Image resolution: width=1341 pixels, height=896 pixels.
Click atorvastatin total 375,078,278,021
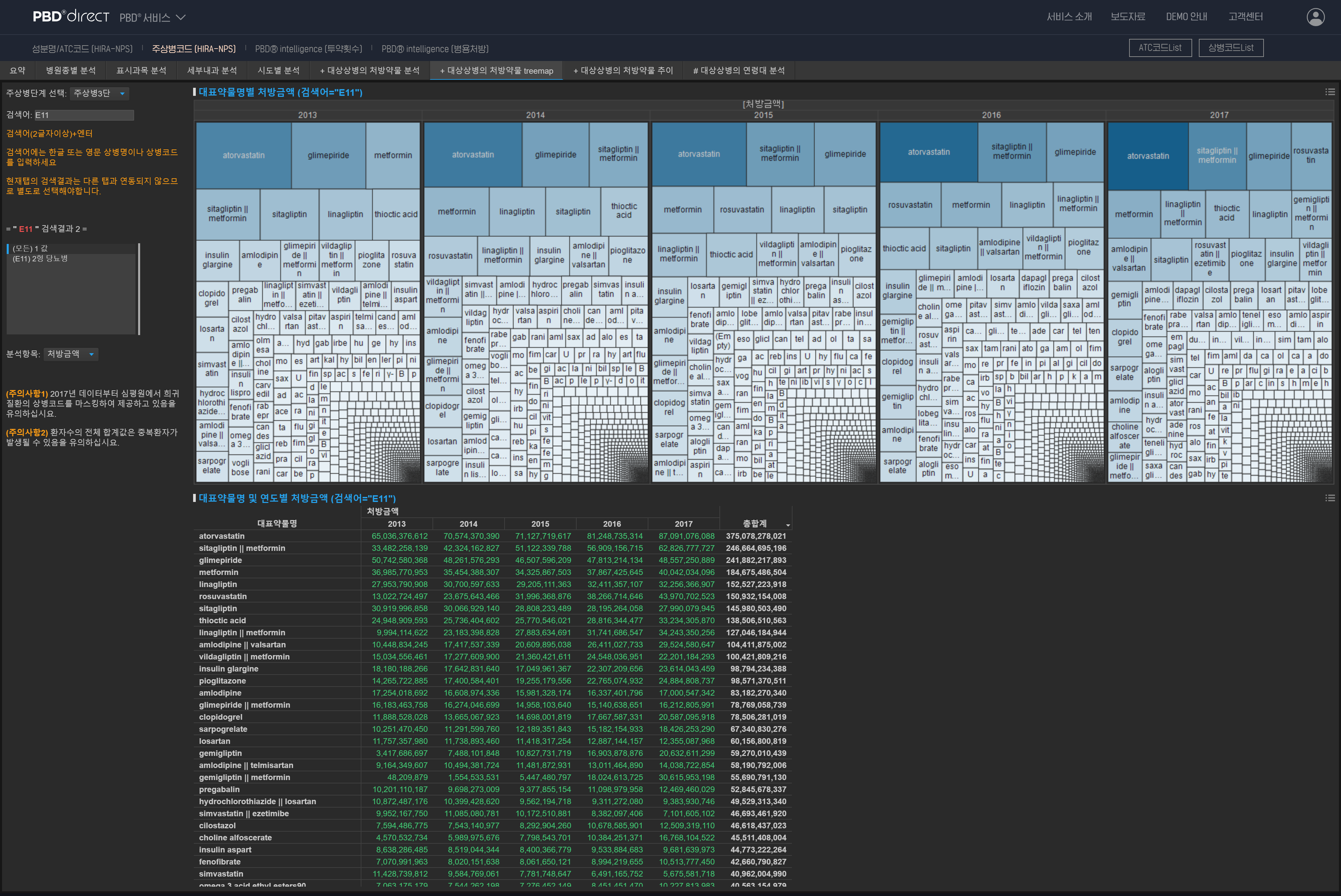[756, 536]
